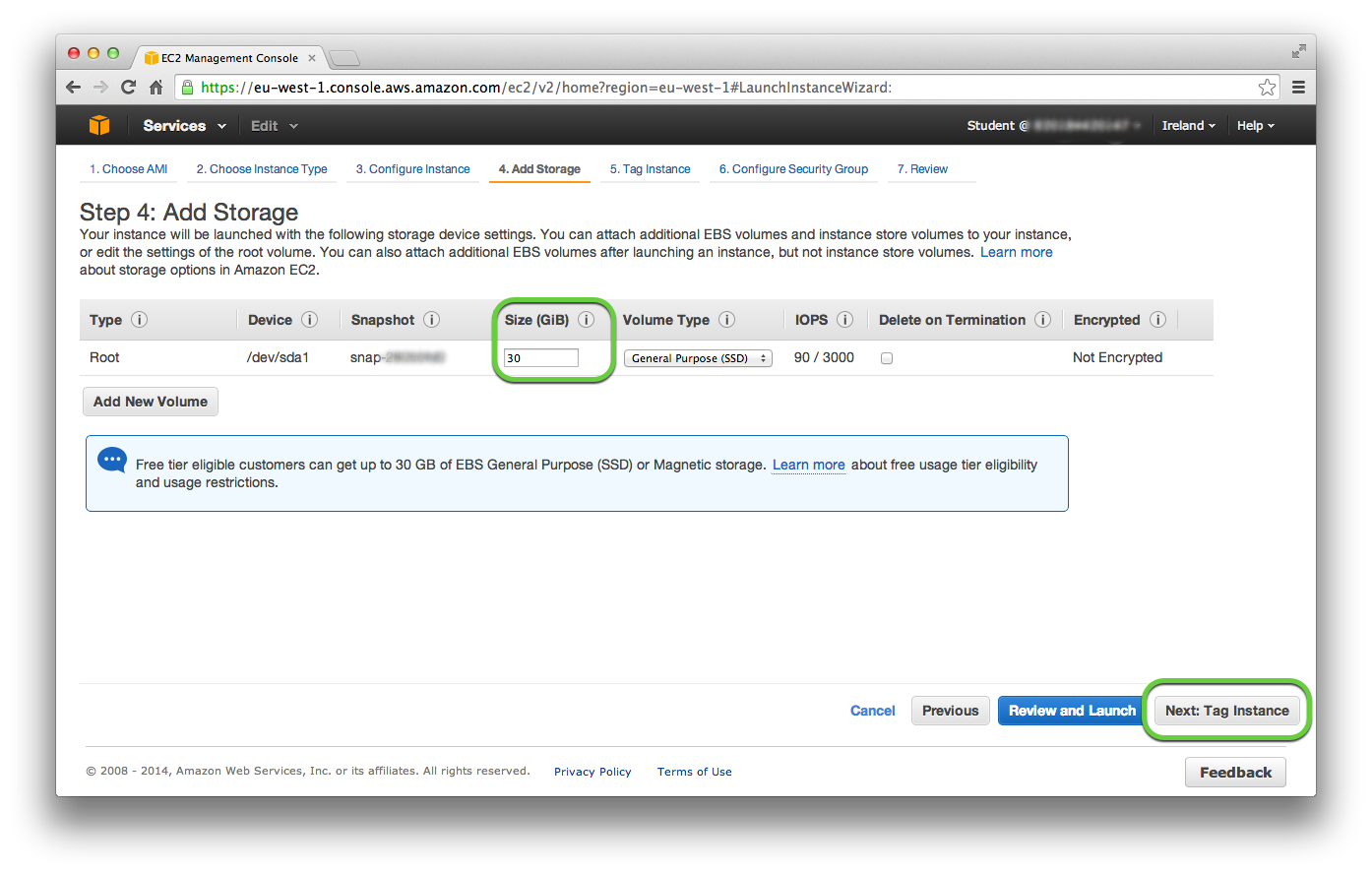Click the 'Root' type cell
The image size is (1372, 874).
point(104,357)
